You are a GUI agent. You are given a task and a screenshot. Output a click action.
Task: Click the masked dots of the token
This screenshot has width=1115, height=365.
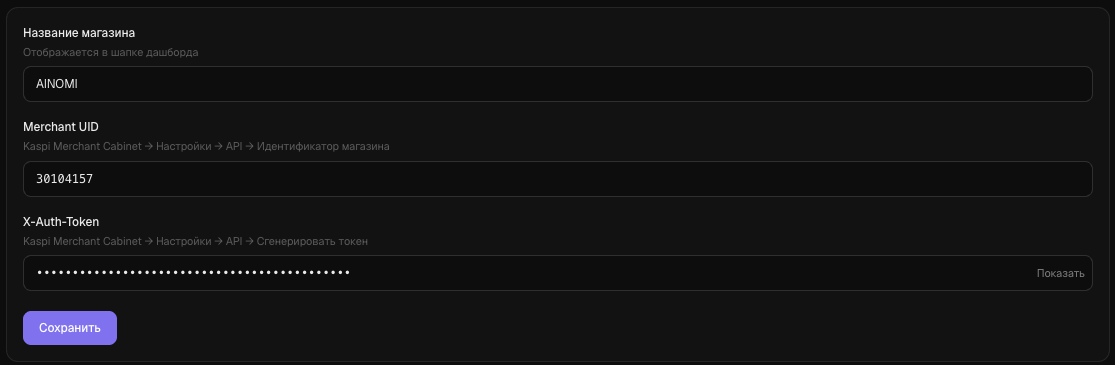click(193, 273)
